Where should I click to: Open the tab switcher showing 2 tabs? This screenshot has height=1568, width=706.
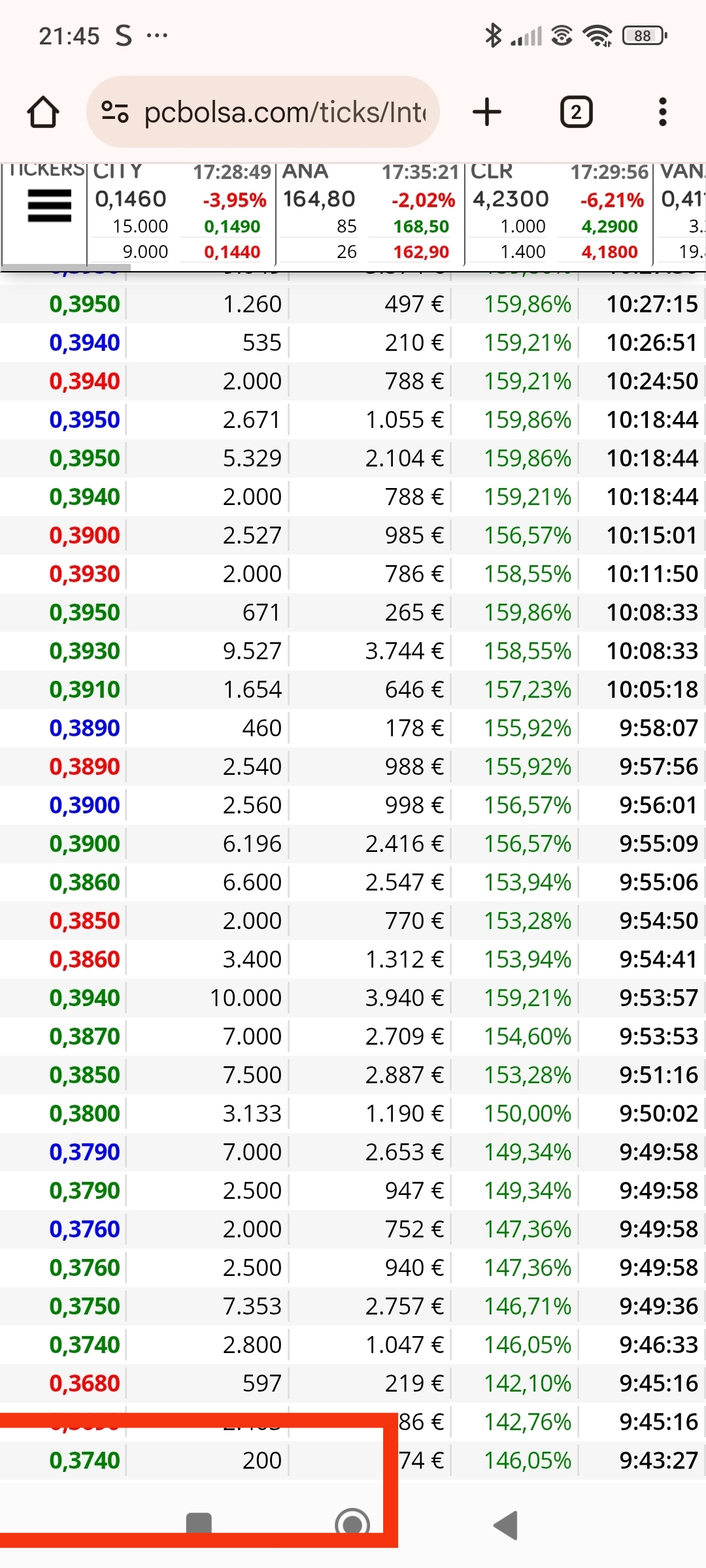click(576, 112)
